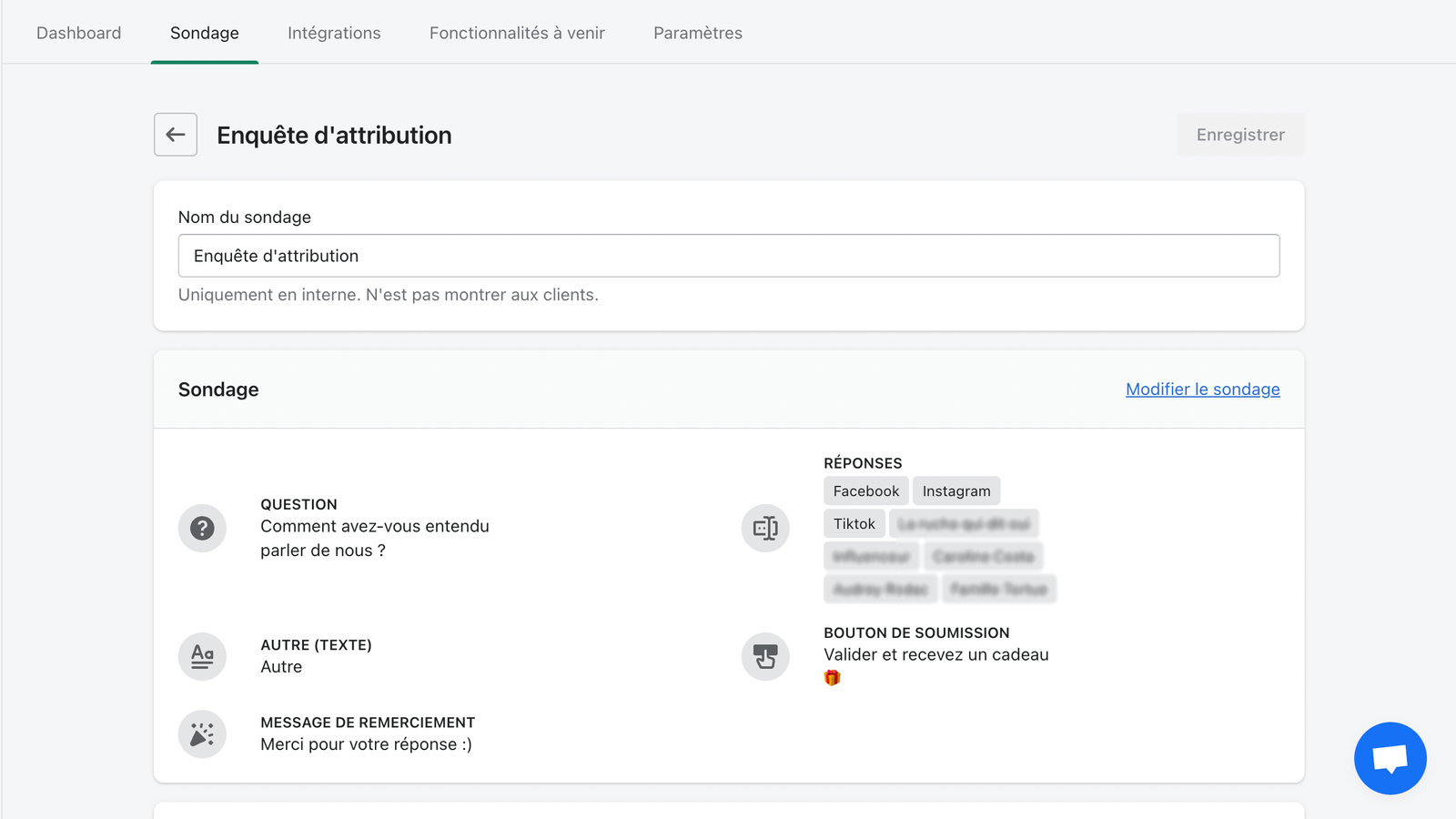This screenshot has height=819, width=1456.
Task: Click the 'Nom du sondage' label
Action: tap(245, 217)
